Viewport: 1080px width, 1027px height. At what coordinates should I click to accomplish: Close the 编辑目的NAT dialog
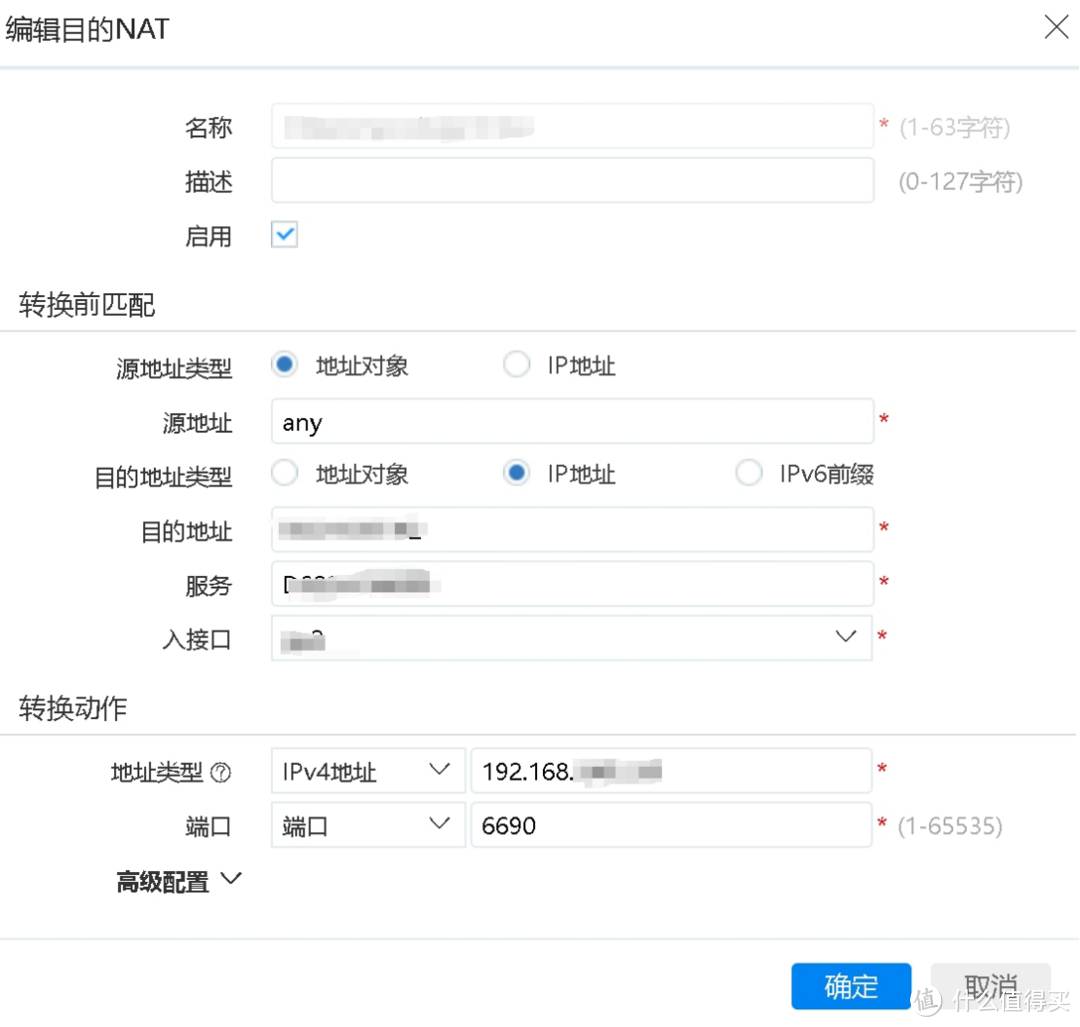click(1056, 28)
